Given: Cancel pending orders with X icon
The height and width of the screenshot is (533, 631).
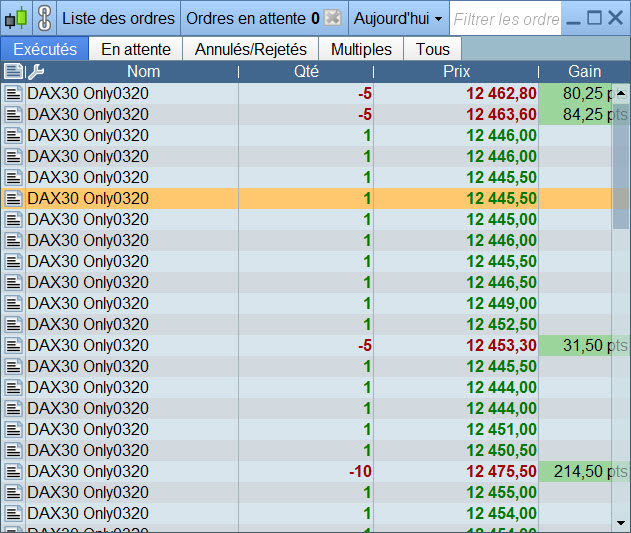Looking at the screenshot, I should pyautogui.click(x=332, y=18).
